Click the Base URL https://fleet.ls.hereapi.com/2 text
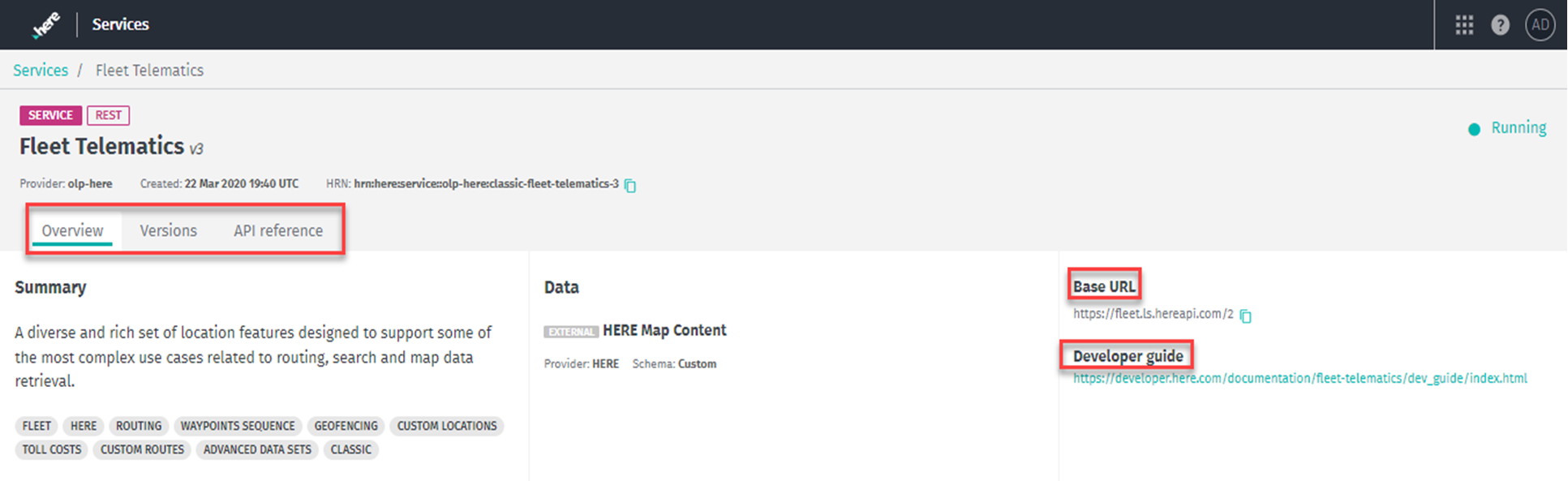This screenshot has height=481, width=1568. point(1153,314)
